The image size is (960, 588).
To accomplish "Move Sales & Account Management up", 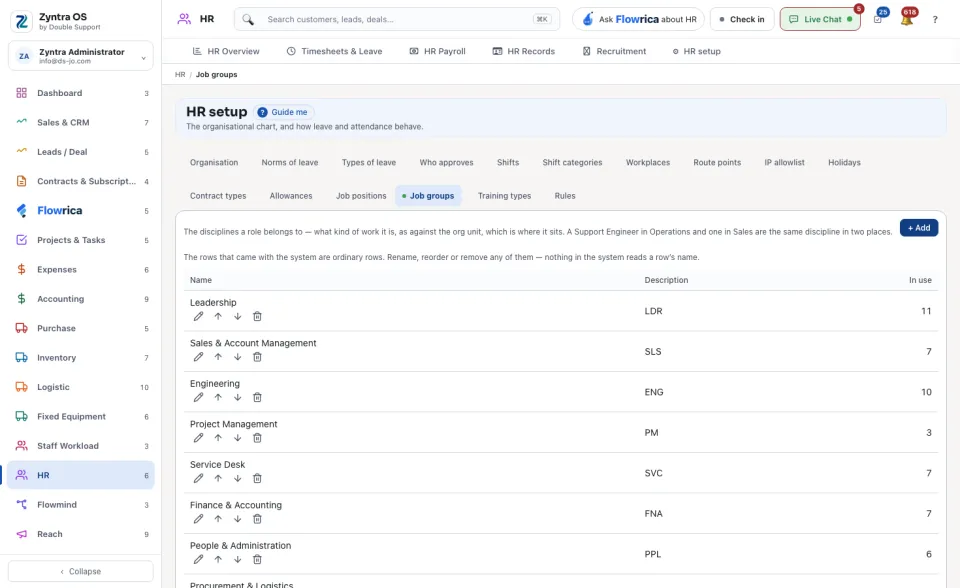I will coord(218,357).
